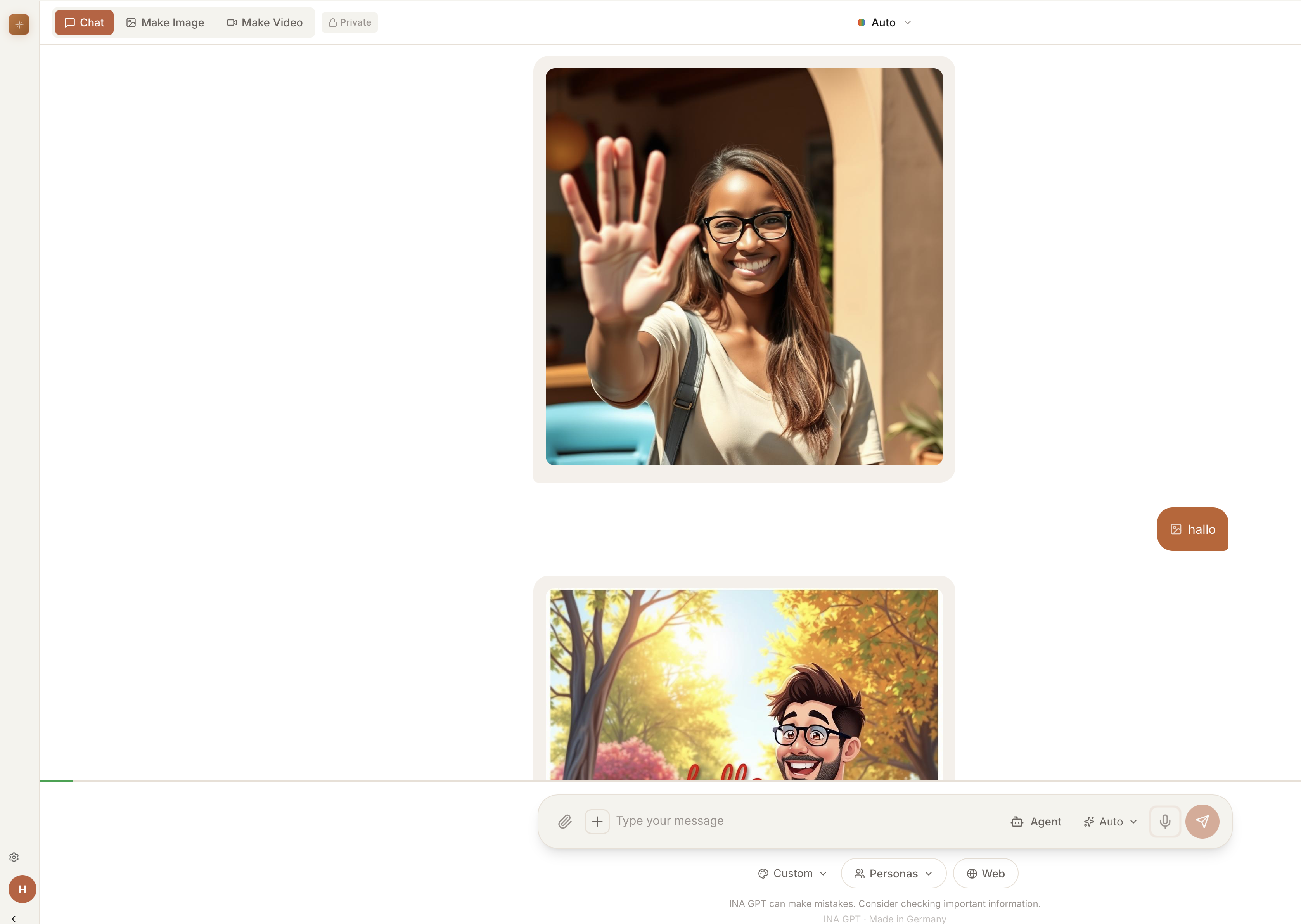This screenshot has width=1301, height=924.
Task: Send the message with the paper plane icon
Action: click(1202, 821)
